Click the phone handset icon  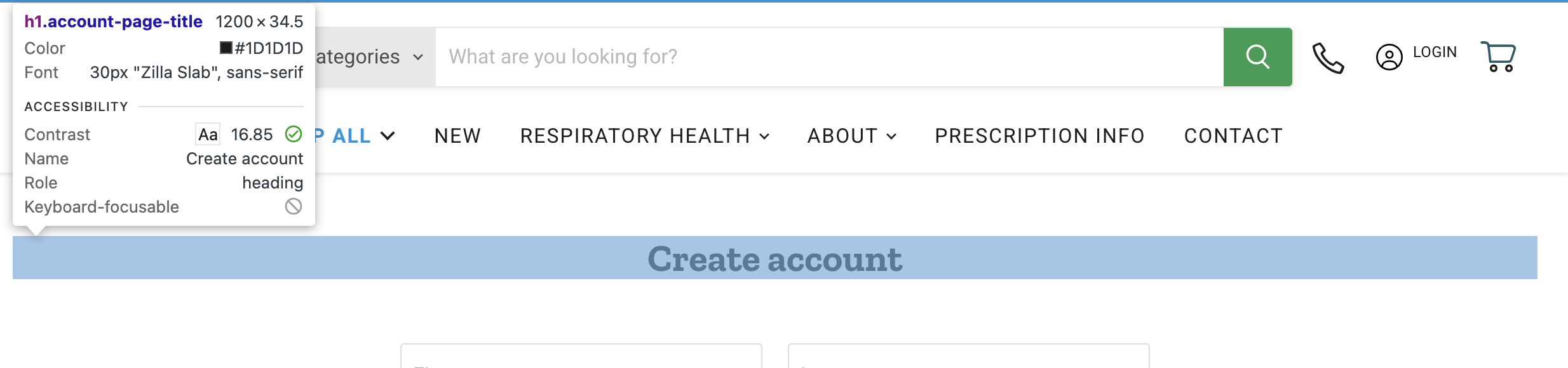coord(1328,58)
